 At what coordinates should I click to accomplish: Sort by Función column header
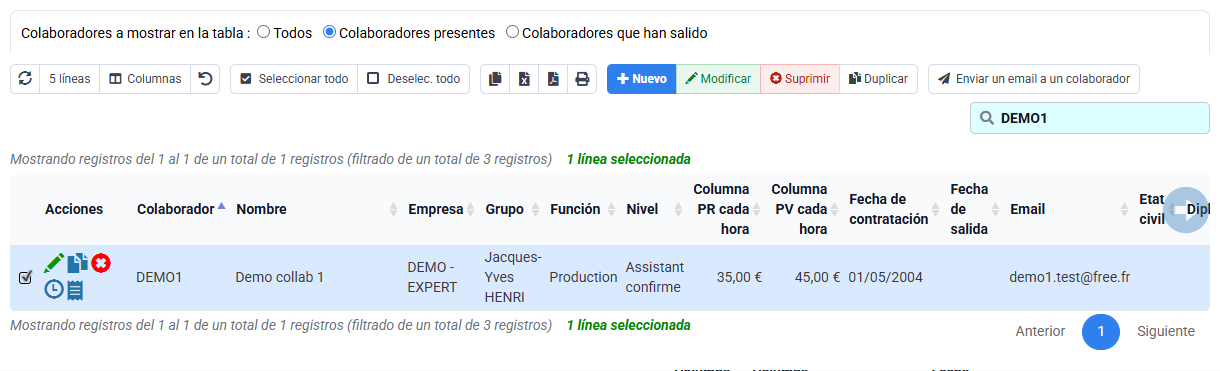580,209
